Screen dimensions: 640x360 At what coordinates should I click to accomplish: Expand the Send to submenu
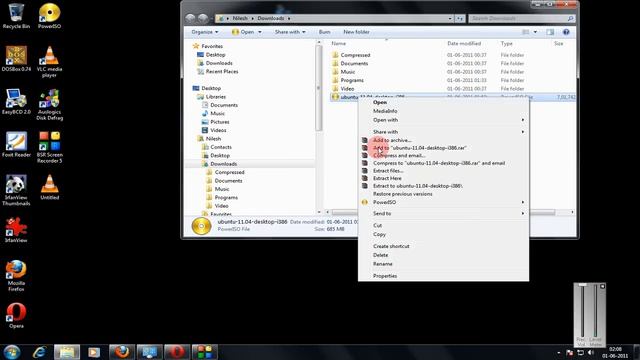tap(443, 213)
